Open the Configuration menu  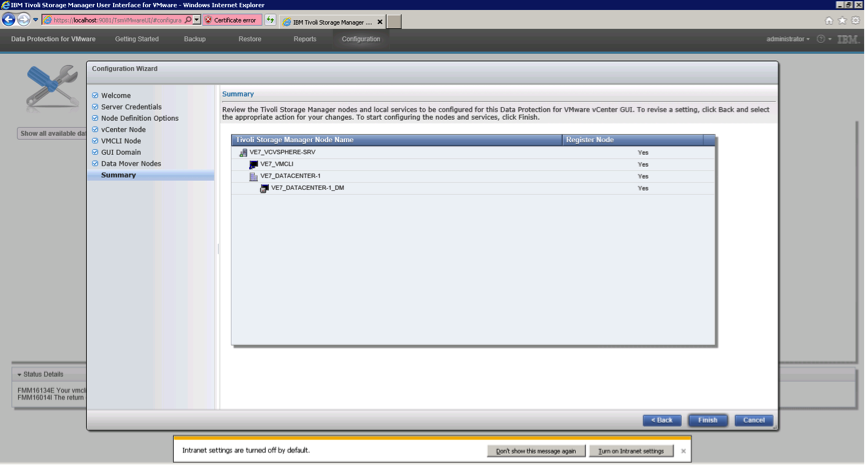pyautogui.click(x=361, y=39)
